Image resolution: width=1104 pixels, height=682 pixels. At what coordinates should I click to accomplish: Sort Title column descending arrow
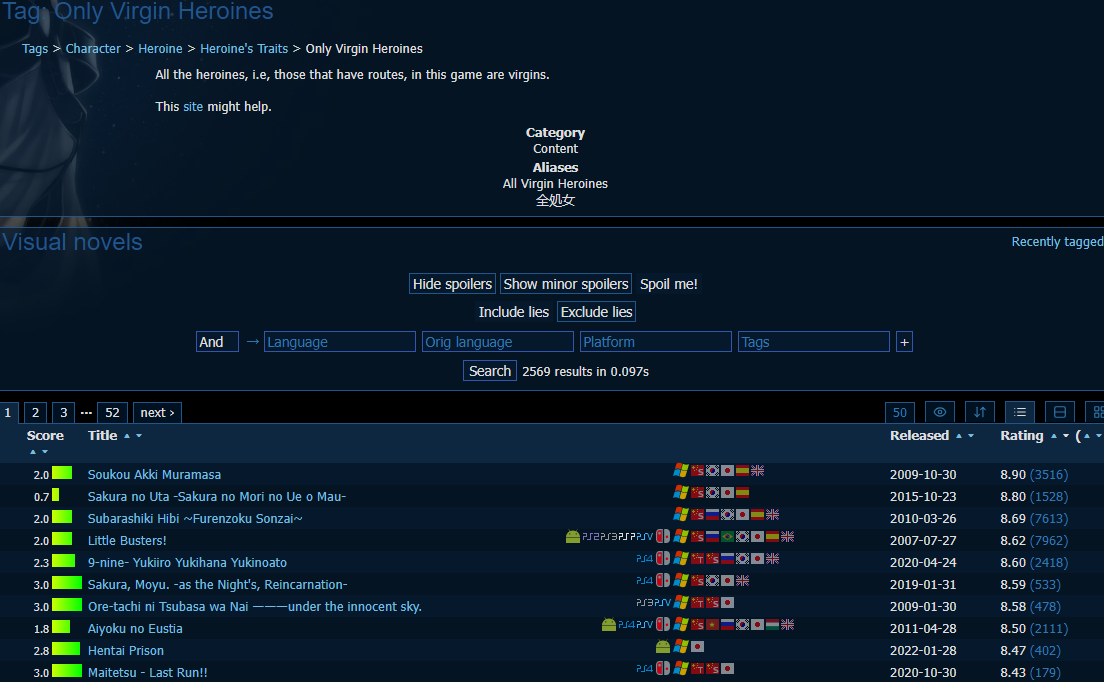click(139, 436)
